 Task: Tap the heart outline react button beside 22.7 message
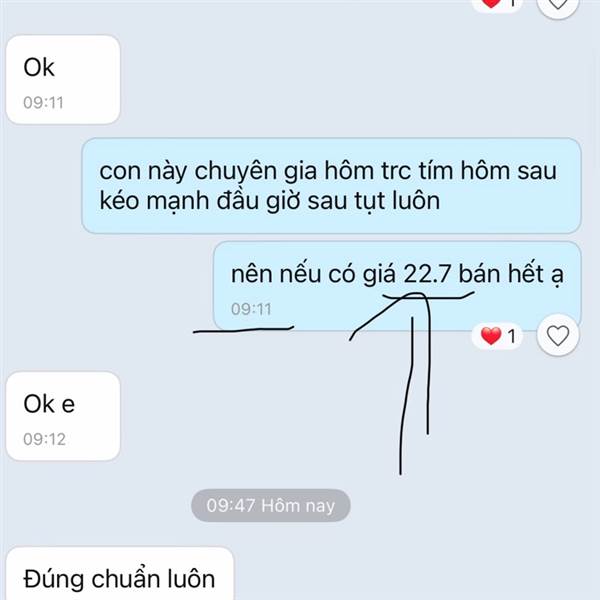tap(558, 336)
